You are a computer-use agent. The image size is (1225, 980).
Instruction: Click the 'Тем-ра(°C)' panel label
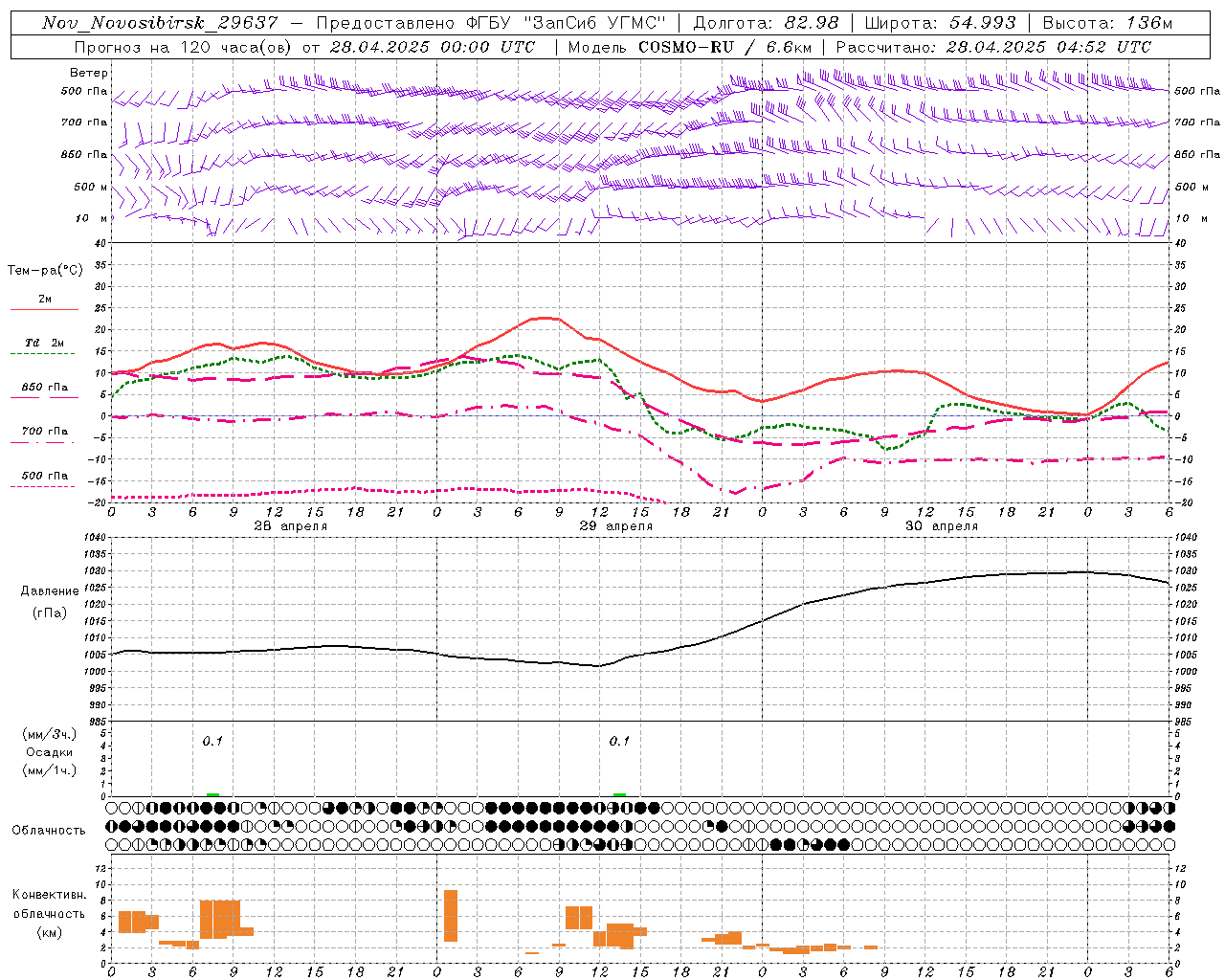pos(46,271)
